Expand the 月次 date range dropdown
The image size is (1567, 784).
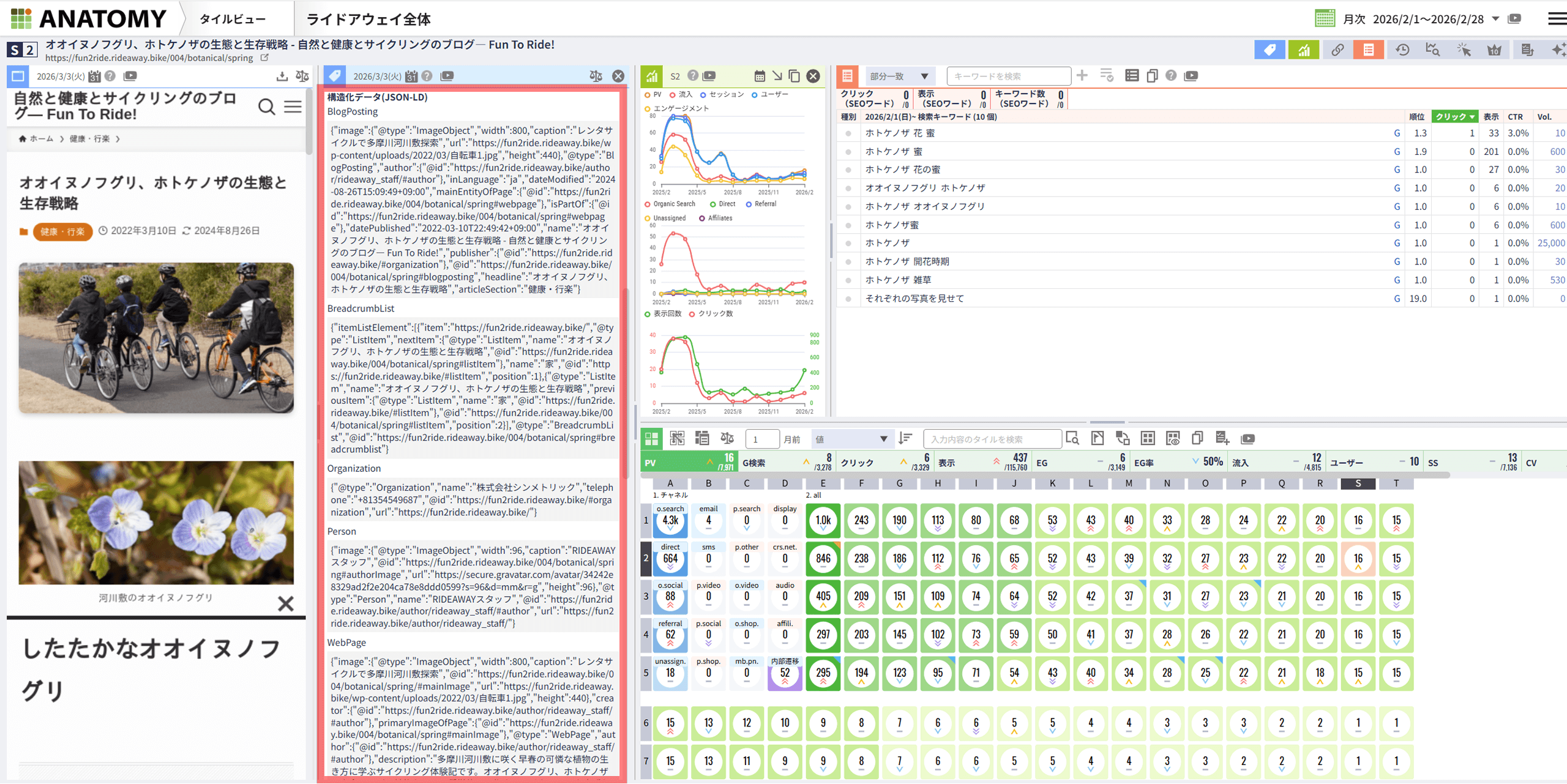pyautogui.click(x=1495, y=18)
